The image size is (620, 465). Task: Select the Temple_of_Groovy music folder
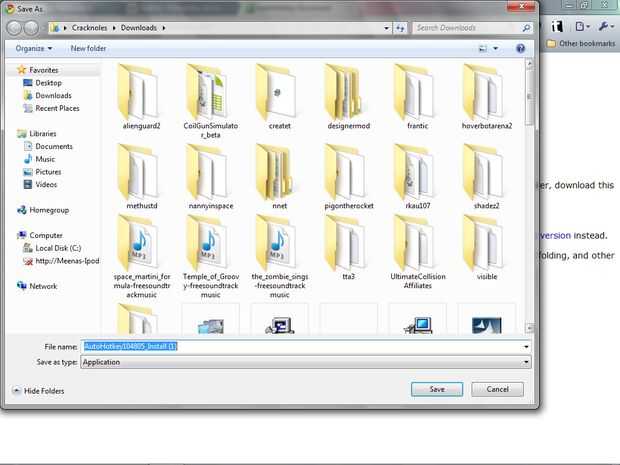210,257
